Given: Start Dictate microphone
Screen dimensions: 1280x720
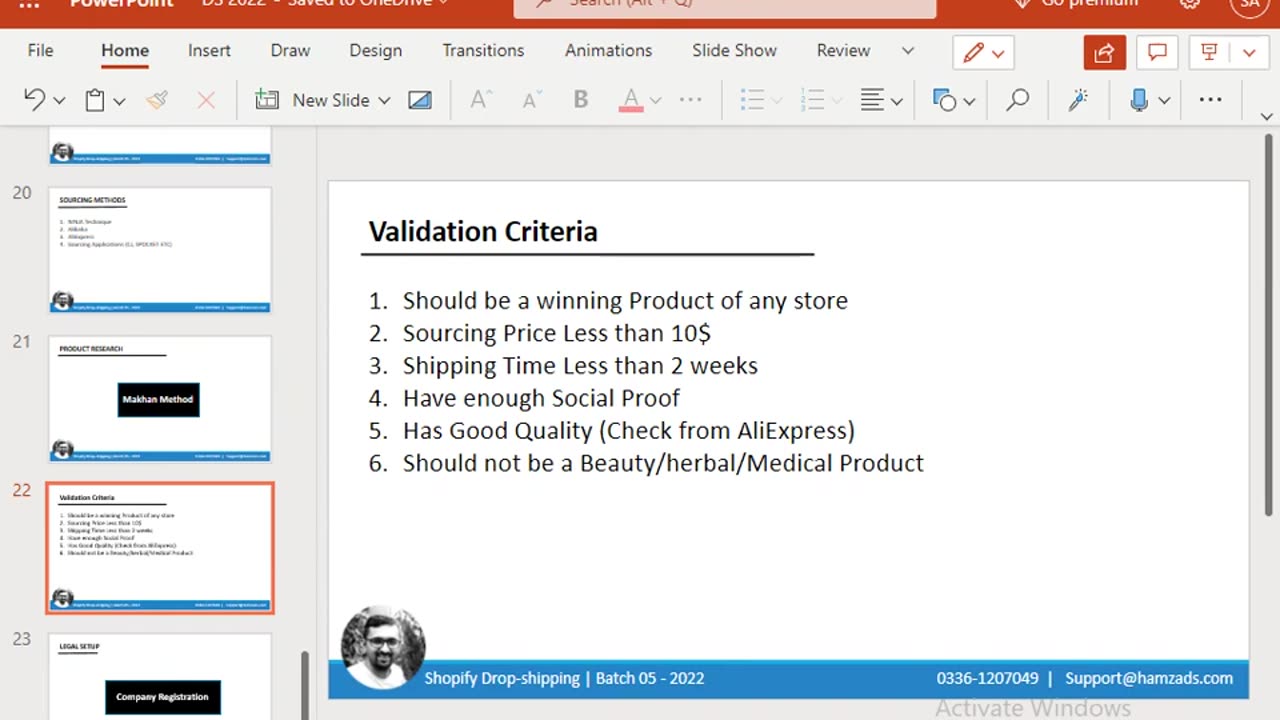Looking at the screenshot, I should click(1138, 100).
